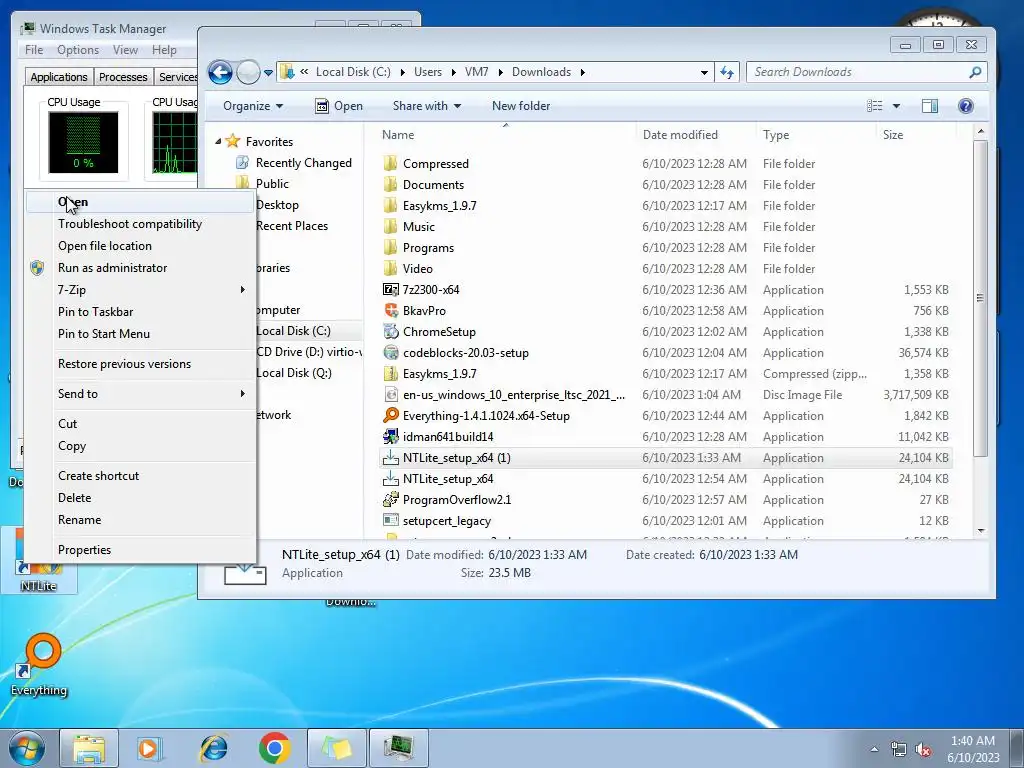Viewport: 1024px width, 768px height.
Task: Click the taskbar clock showing 1:40 AM
Action: point(972,749)
